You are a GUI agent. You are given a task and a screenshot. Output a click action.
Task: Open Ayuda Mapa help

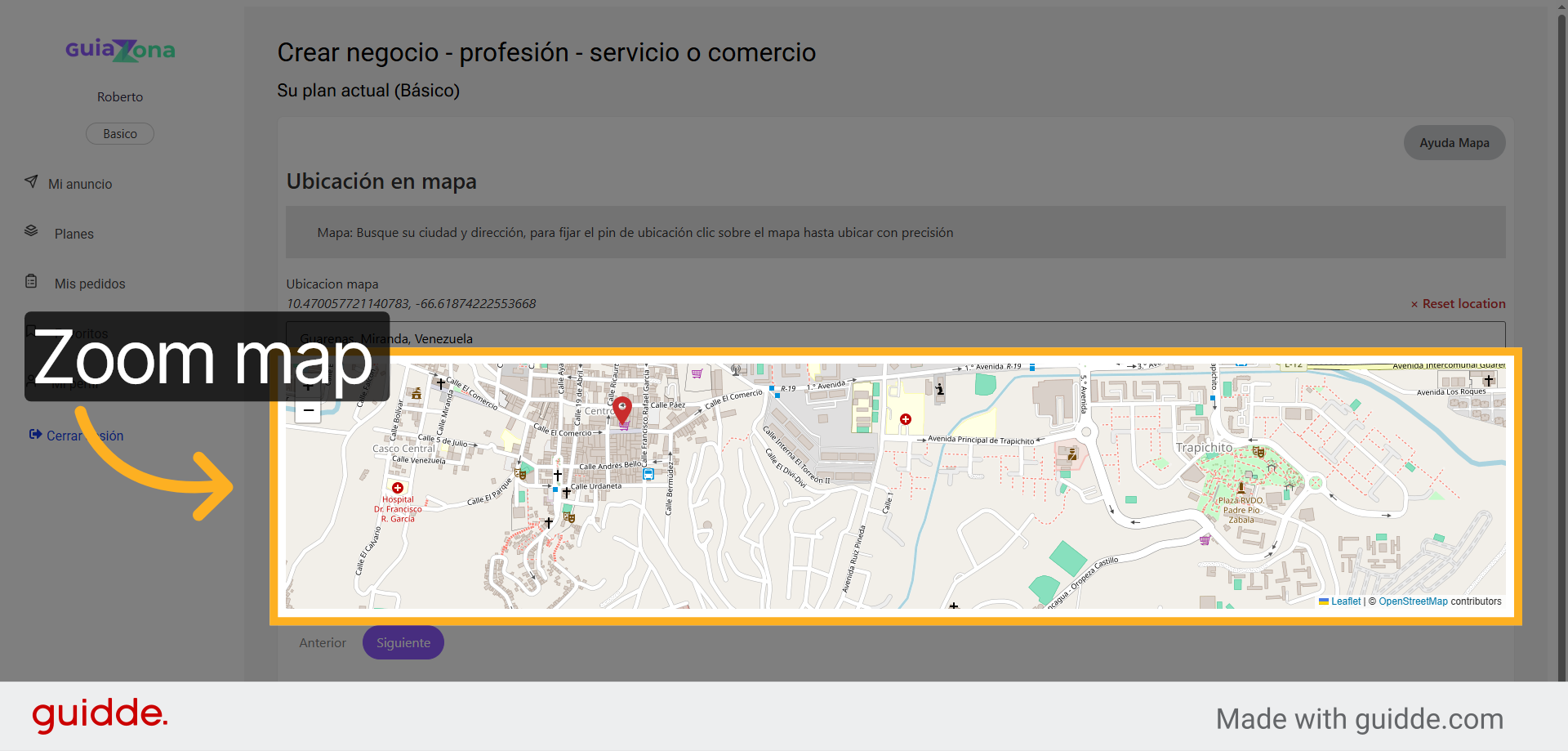pyautogui.click(x=1454, y=142)
